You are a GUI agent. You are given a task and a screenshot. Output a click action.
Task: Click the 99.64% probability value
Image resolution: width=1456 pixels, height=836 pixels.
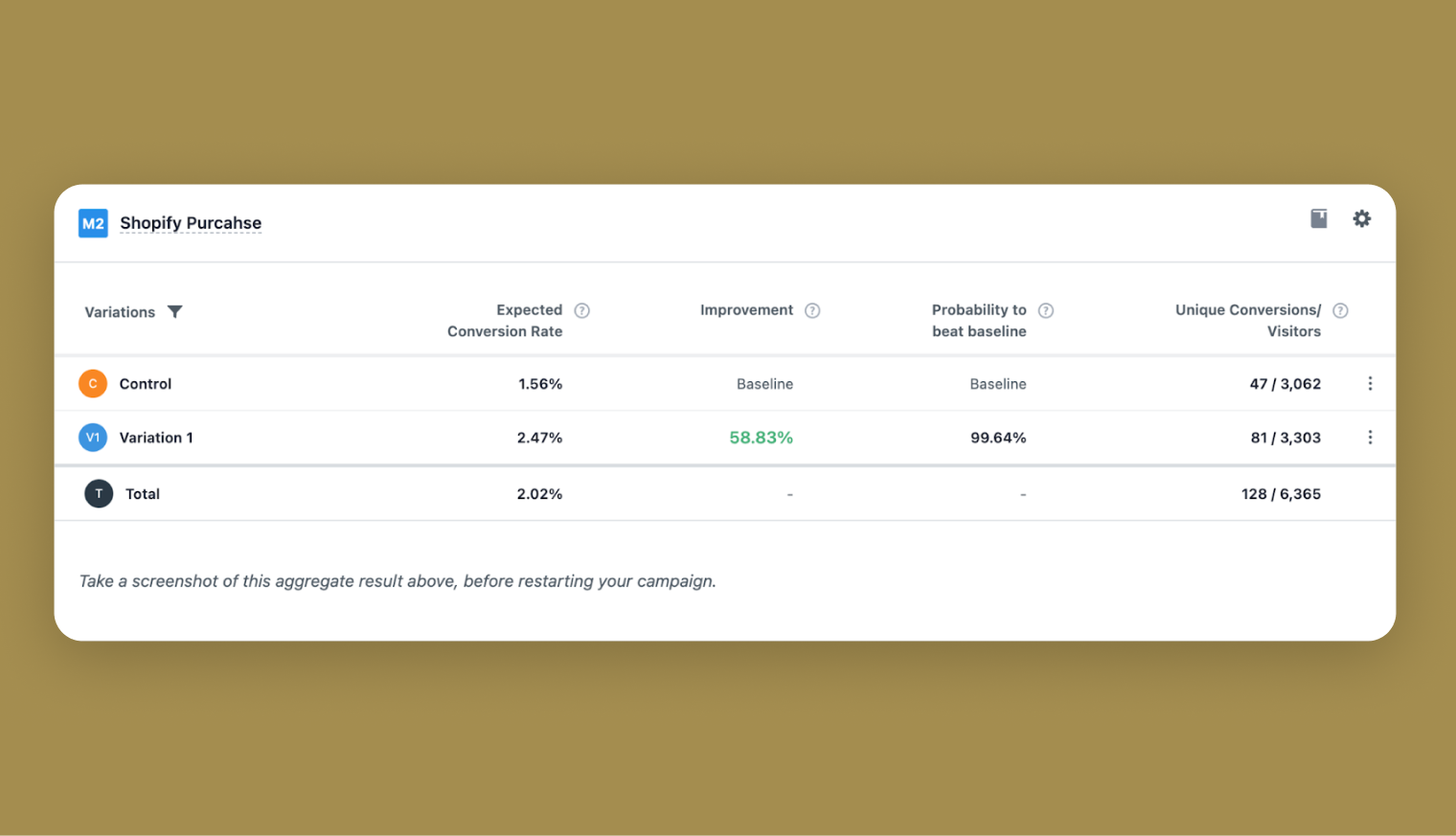997,438
